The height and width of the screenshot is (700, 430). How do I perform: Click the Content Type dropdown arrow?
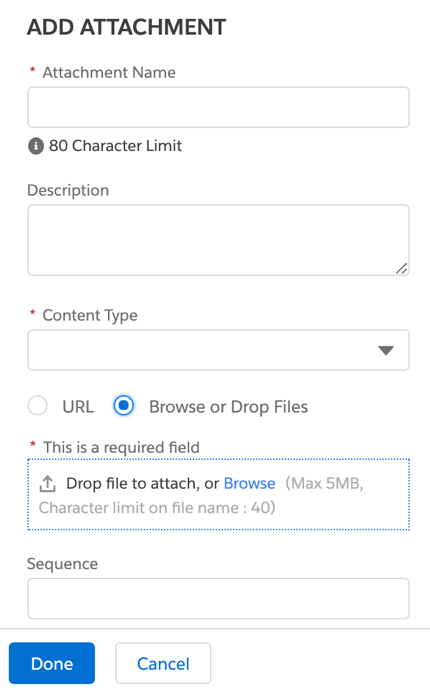pos(386,350)
